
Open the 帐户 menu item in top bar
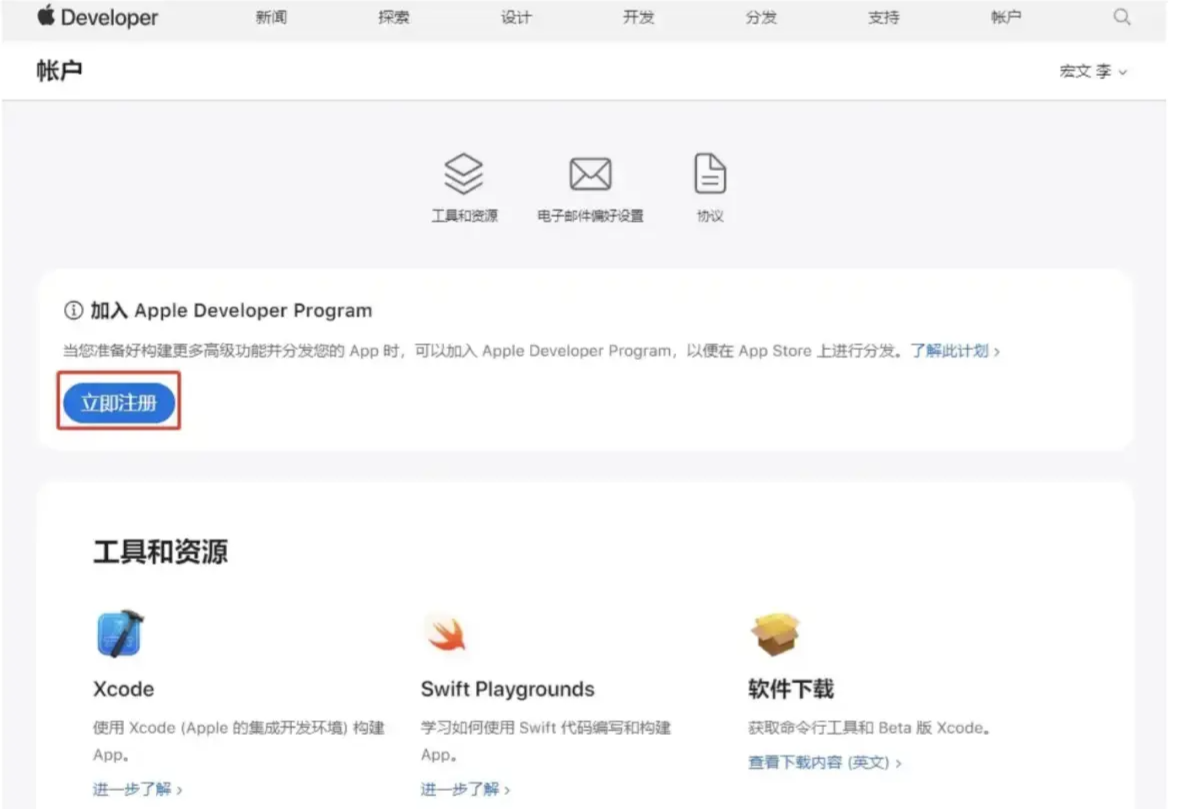point(1005,17)
